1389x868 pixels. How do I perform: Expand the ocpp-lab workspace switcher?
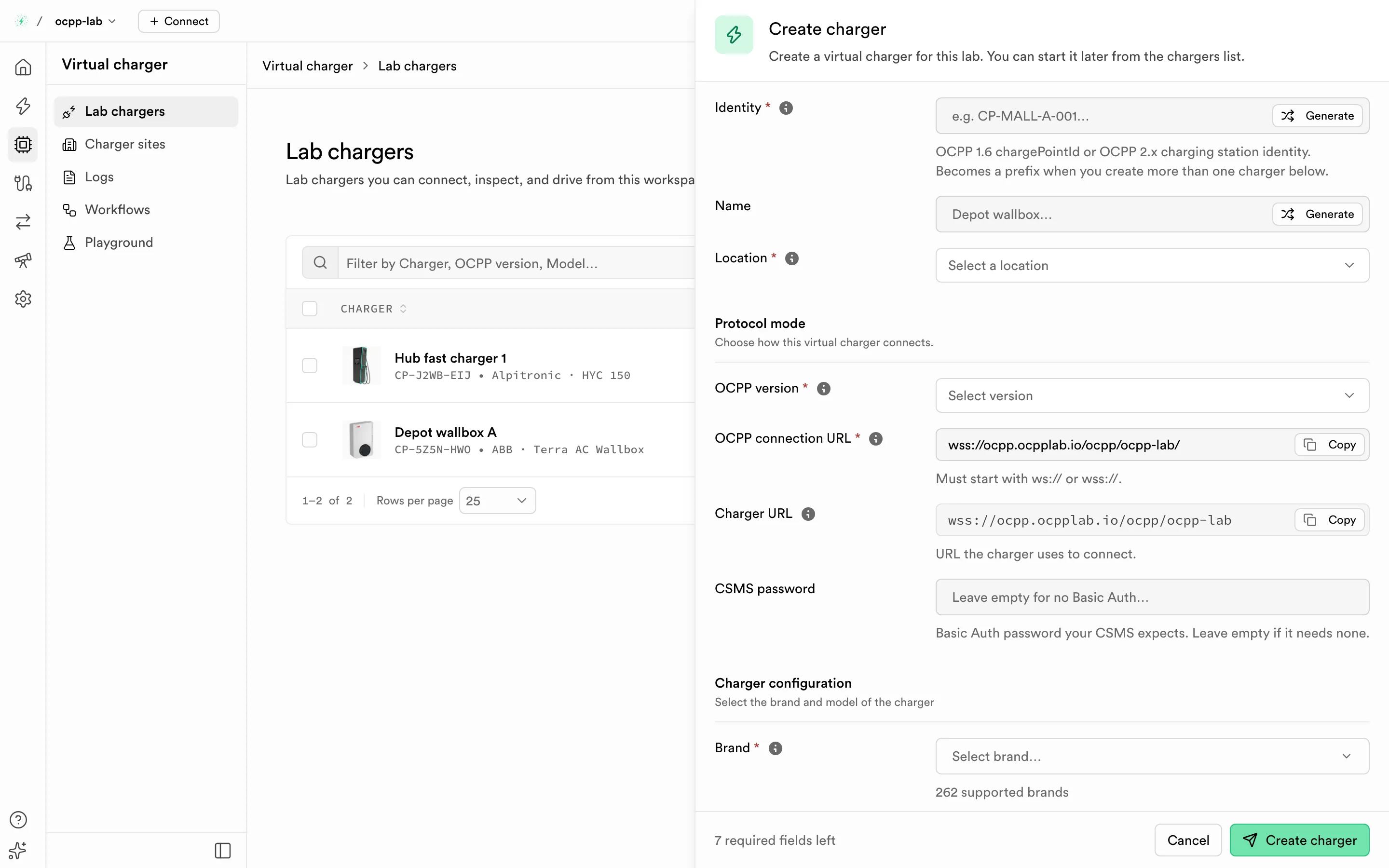point(85,21)
